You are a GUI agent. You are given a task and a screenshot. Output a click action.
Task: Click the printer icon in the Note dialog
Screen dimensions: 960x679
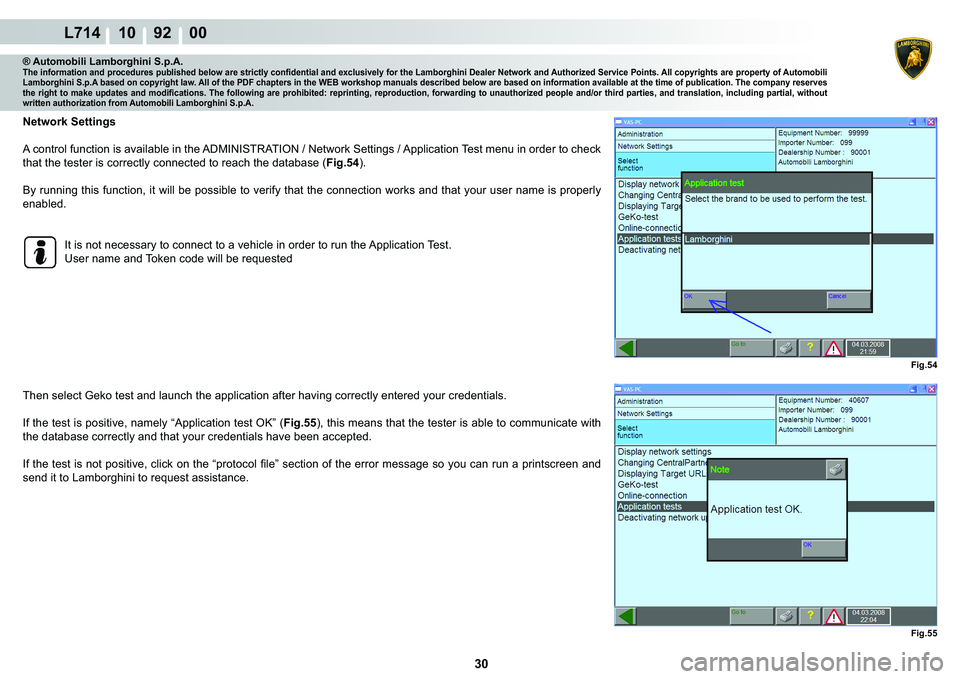836,470
